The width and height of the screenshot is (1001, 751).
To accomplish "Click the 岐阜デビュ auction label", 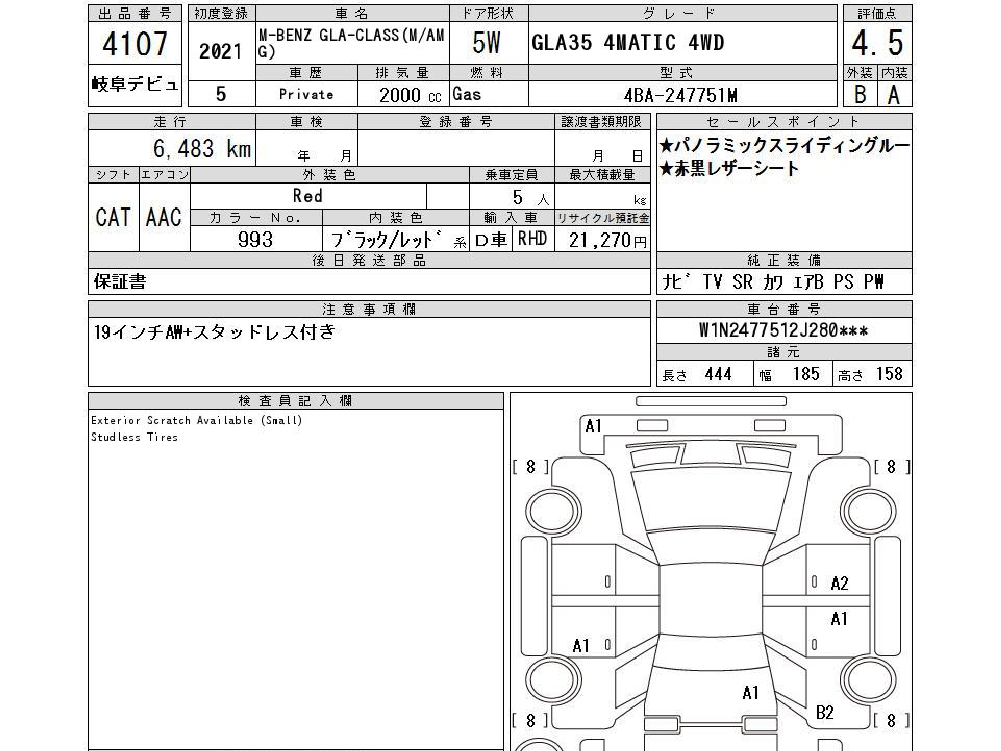I will [135, 84].
